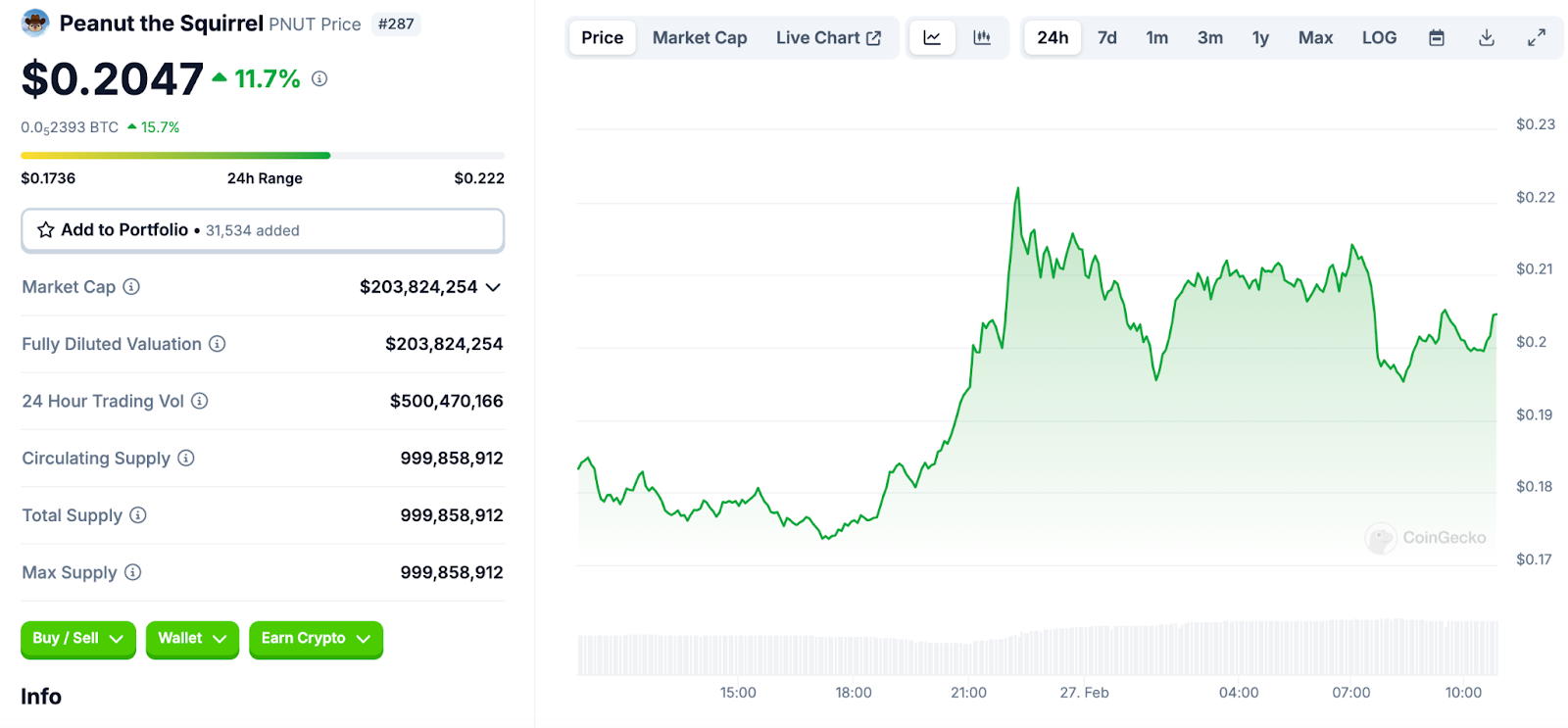Image resolution: width=1568 pixels, height=728 pixels.
Task: Switch to line chart view icon
Action: click(x=932, y=38)
